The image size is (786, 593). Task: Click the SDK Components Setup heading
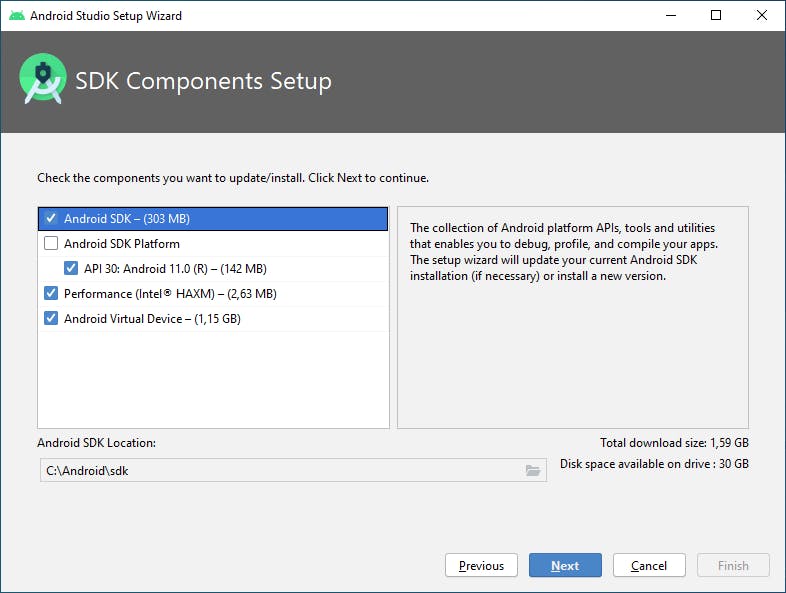[203, 81]
